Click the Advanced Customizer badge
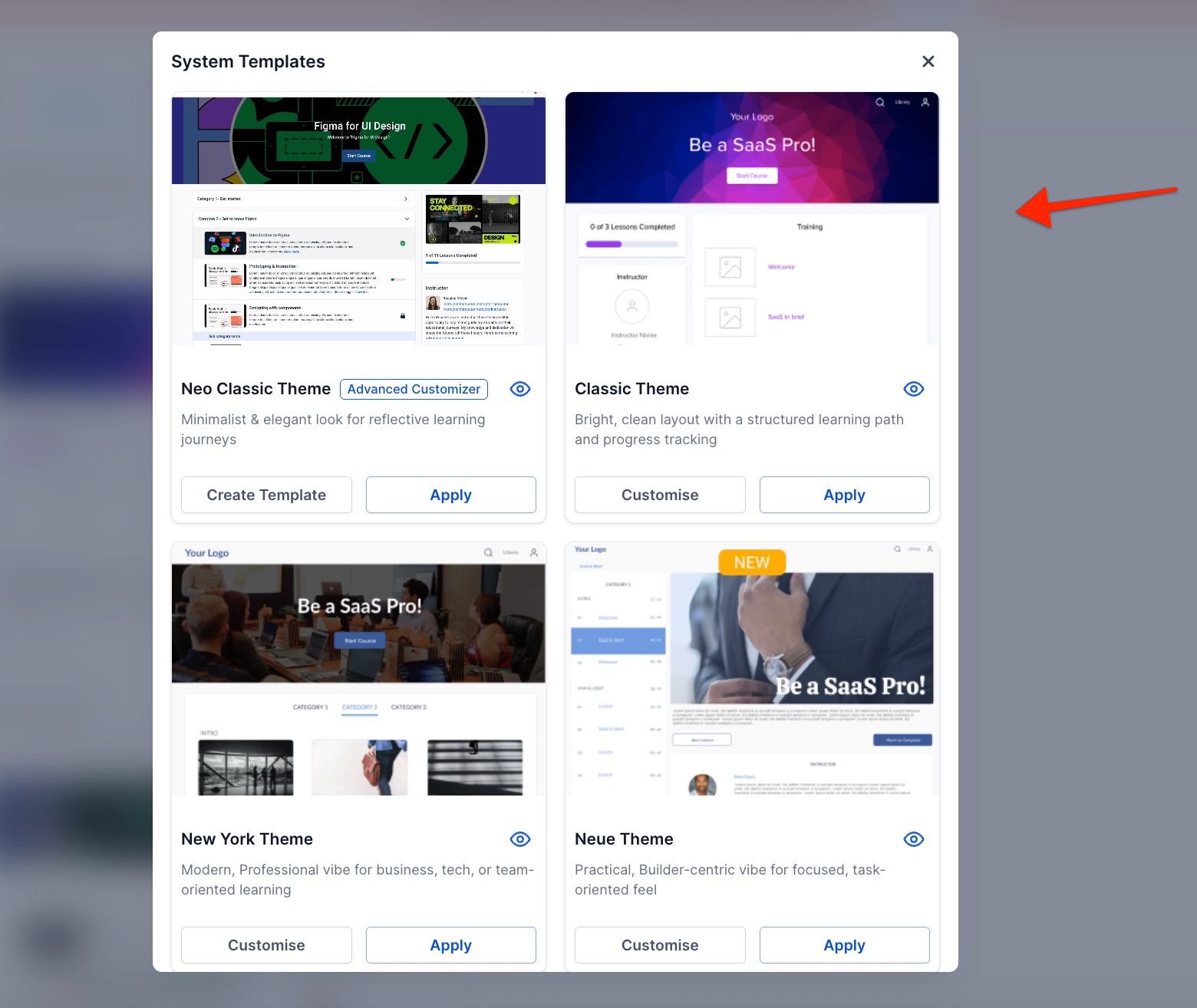This screenshot has height=1008, width=1197. tap(414, 389)
